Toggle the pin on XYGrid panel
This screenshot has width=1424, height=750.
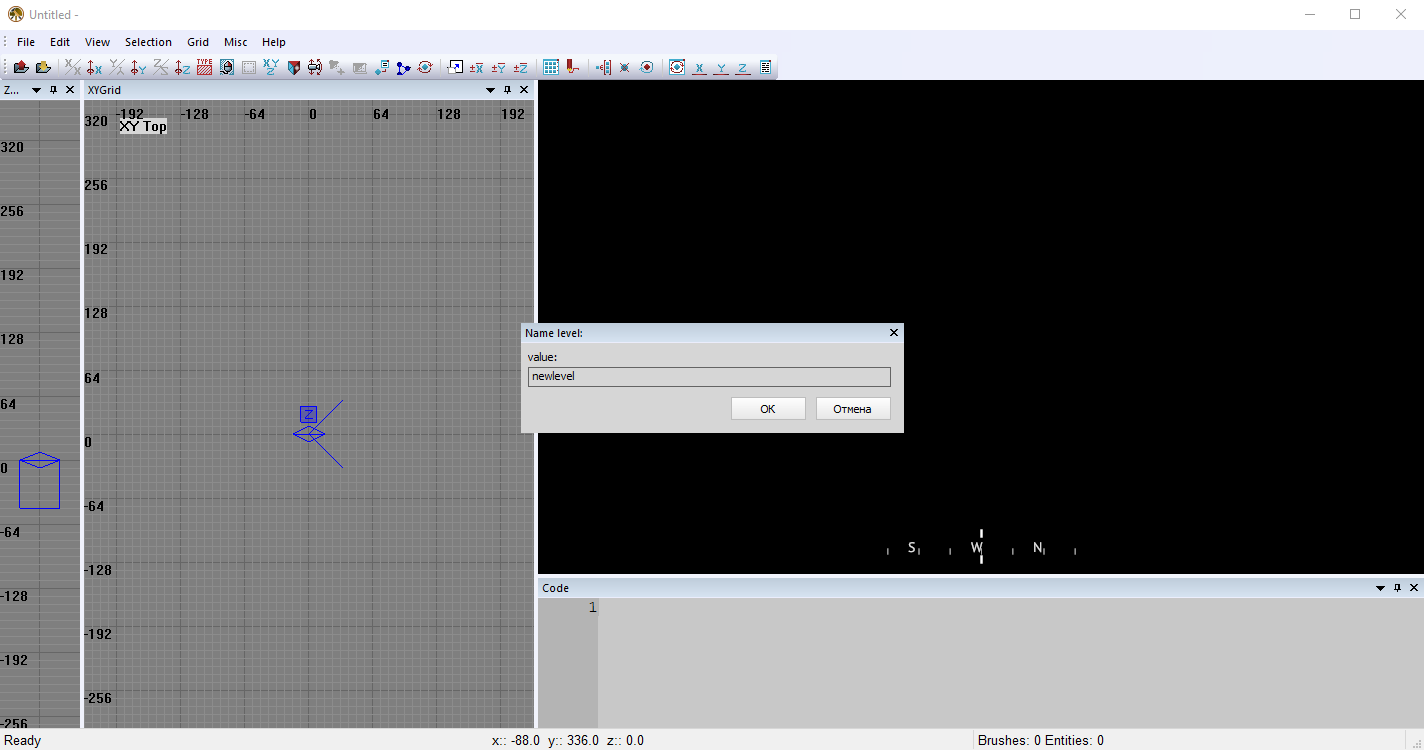click(507, 90)
